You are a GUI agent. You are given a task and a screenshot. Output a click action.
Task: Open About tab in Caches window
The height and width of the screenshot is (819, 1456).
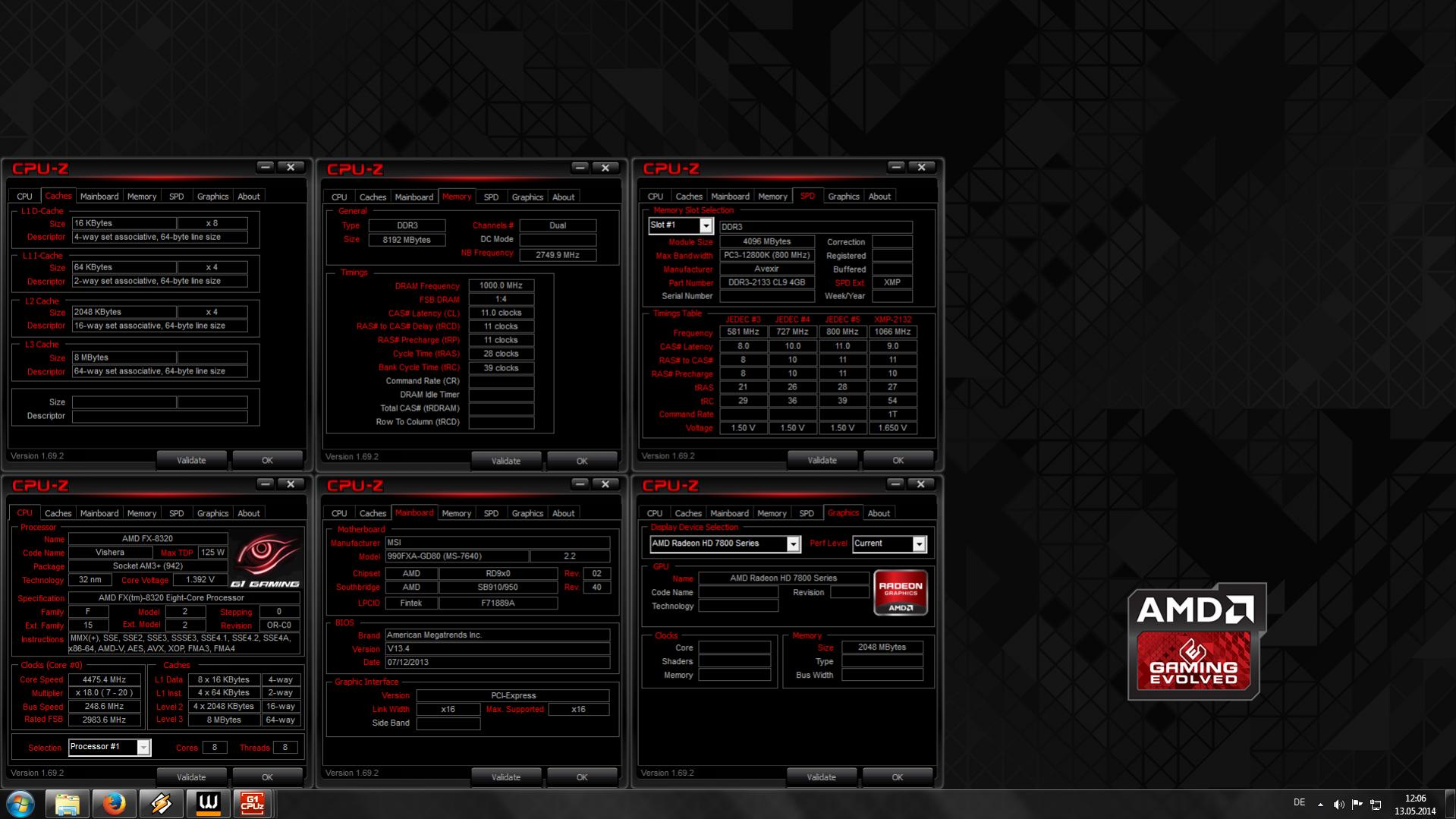pyautogui.click(x=249, y=197)
